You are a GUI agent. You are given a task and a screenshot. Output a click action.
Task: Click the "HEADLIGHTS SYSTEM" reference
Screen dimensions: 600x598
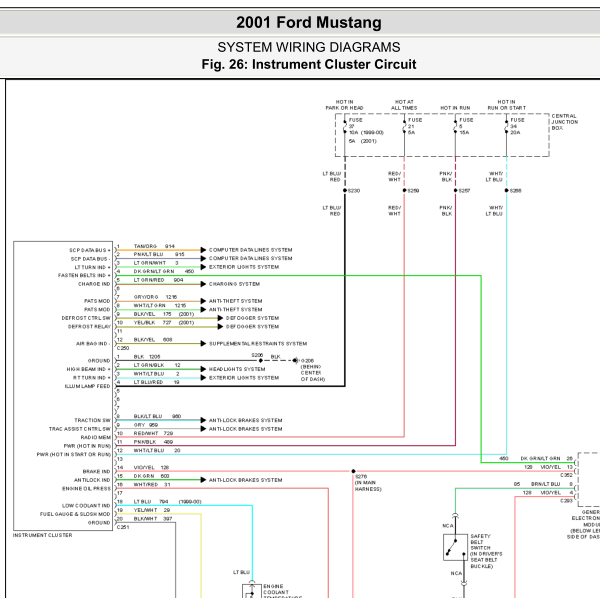tap(237, 370)
